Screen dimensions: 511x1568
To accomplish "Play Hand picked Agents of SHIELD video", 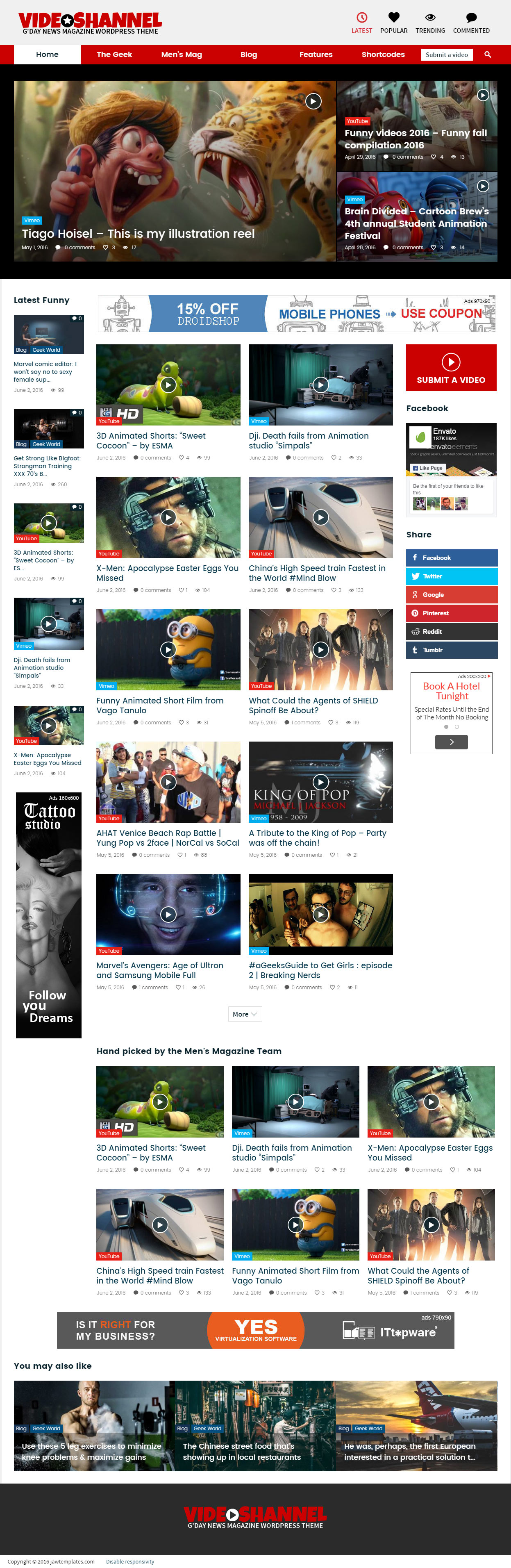I will click(x=432, y=1225).
